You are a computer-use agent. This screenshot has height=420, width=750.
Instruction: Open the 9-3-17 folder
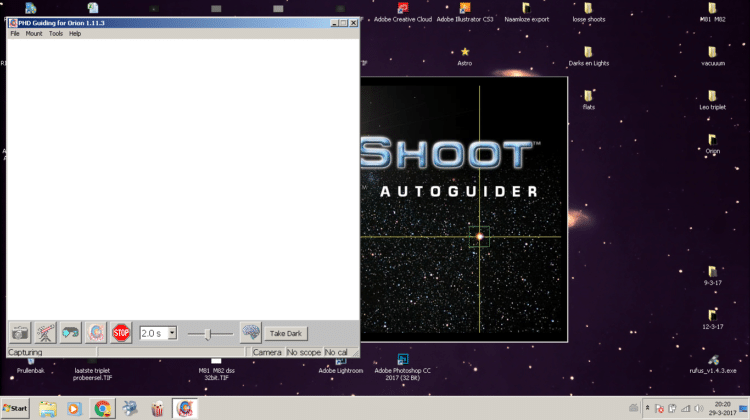[x=713, y=276]
